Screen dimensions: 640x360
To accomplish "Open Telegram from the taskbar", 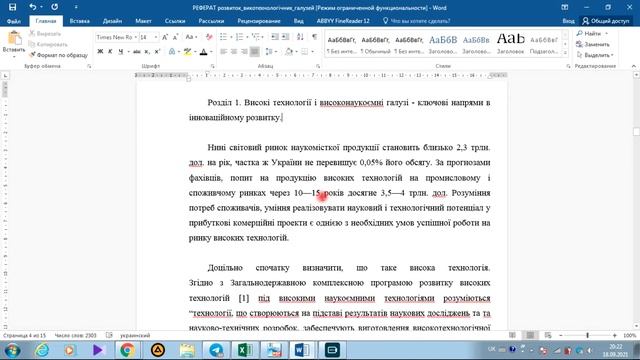I will [x=216, y=350].
